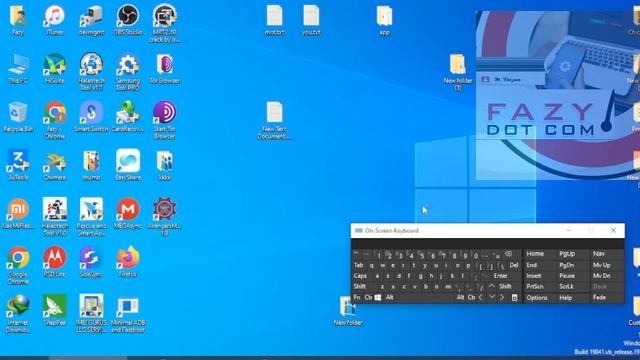Click the Insert key on keyboard
Viewport: 640px width, 360px height.
click(533, 276)
